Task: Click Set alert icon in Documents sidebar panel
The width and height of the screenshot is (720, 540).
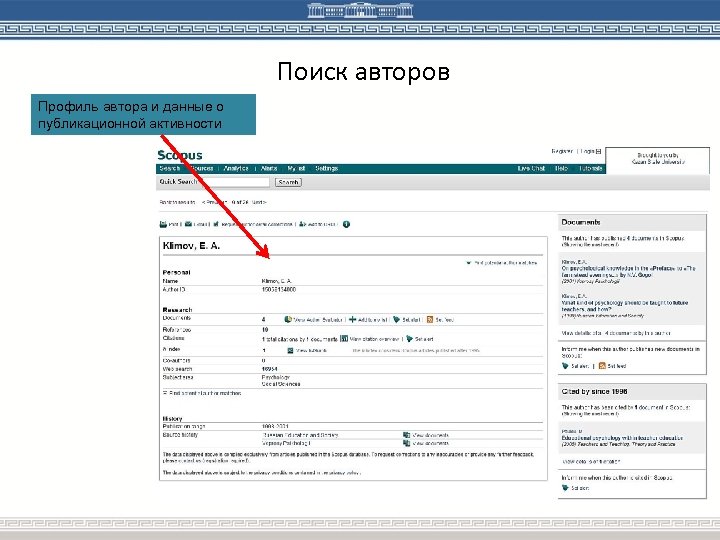Action: pyautogui.click(x=565, y=366)
